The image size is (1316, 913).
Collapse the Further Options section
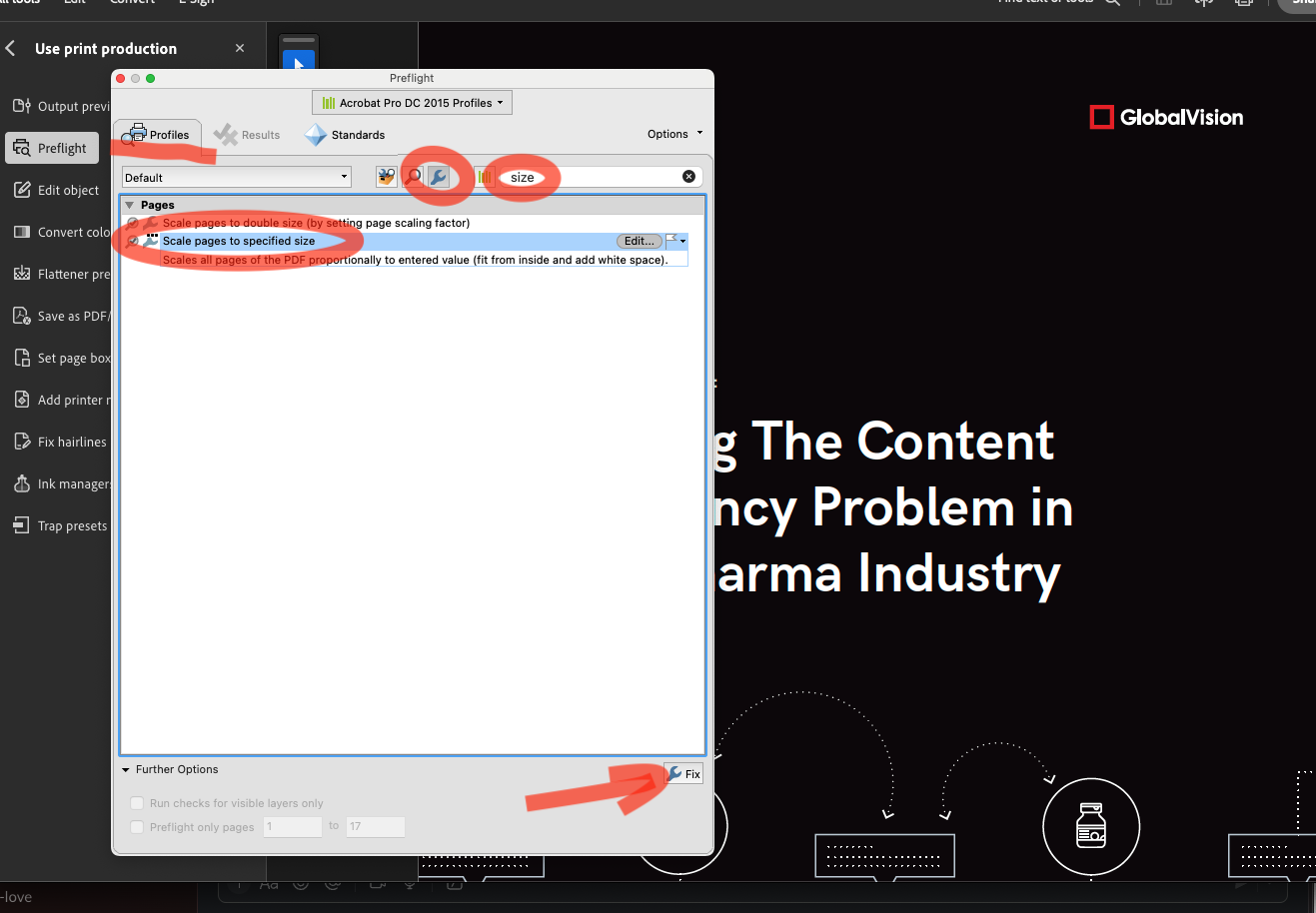(x=126, y=770)
